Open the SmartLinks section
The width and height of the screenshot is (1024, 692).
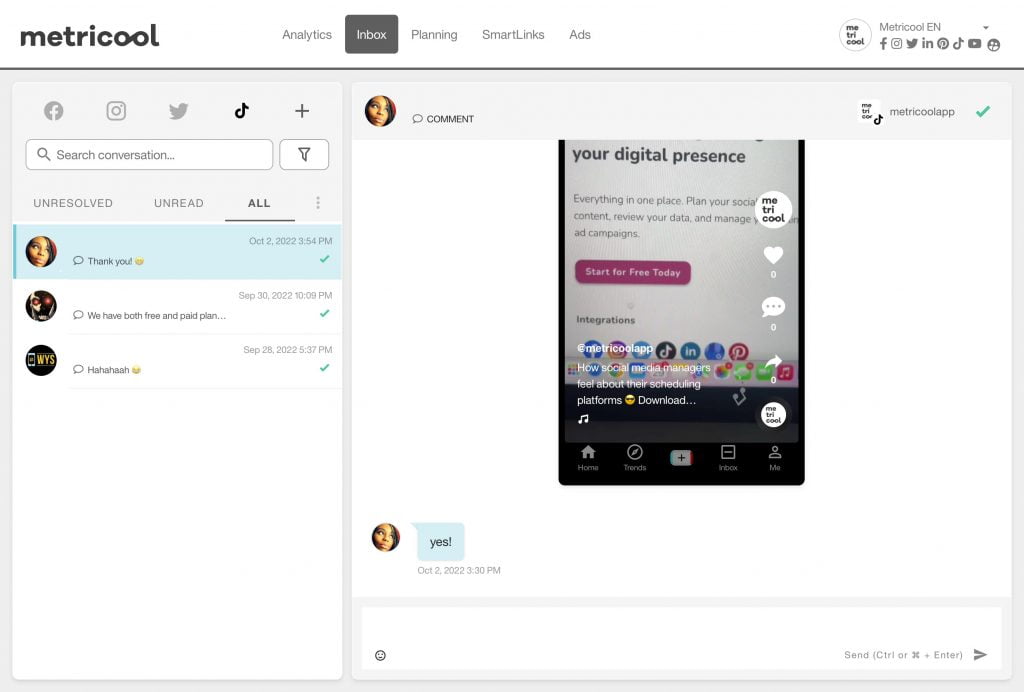(513, 35)
